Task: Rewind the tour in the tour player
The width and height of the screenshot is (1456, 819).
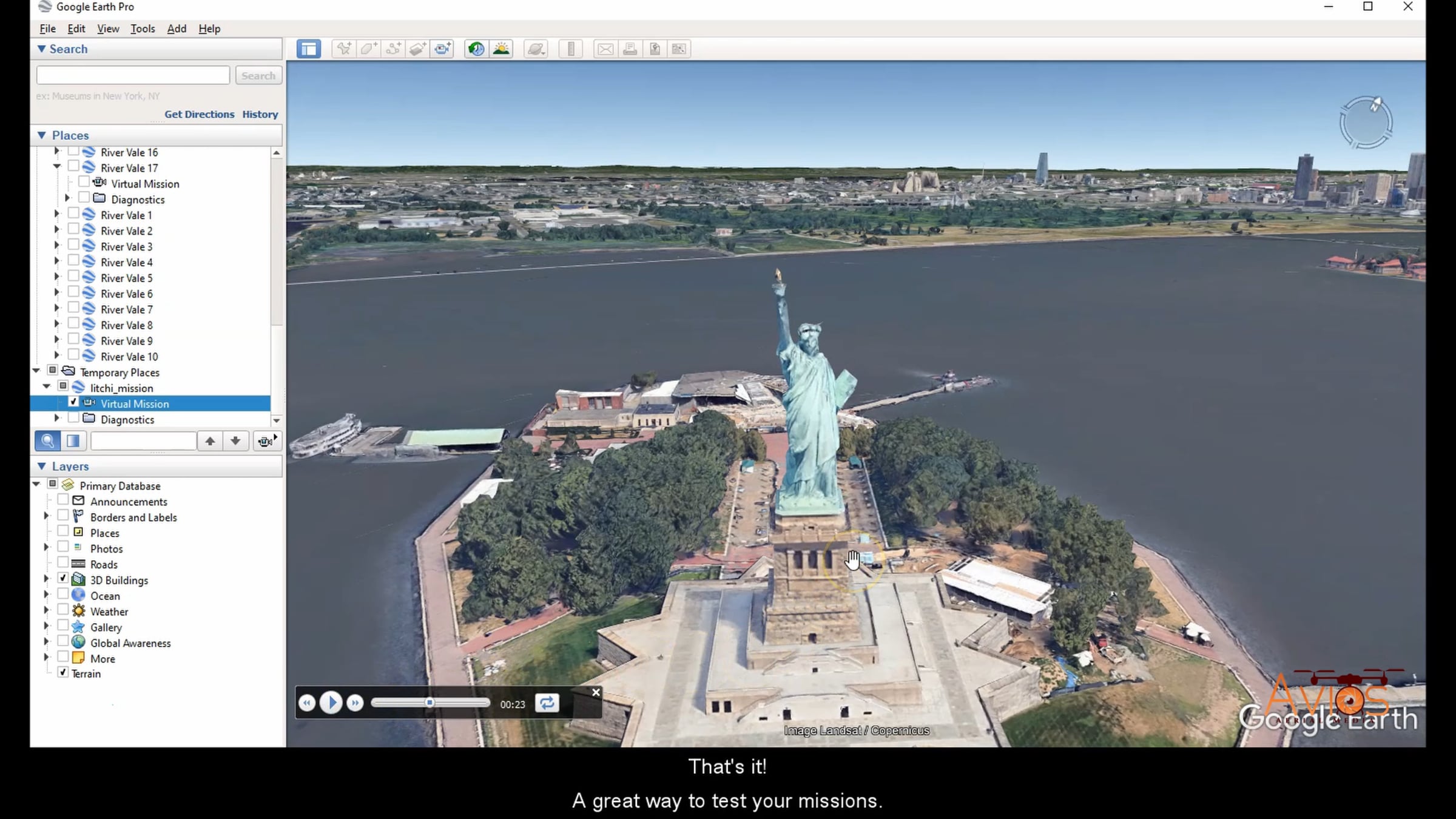Action: [307, 703]
